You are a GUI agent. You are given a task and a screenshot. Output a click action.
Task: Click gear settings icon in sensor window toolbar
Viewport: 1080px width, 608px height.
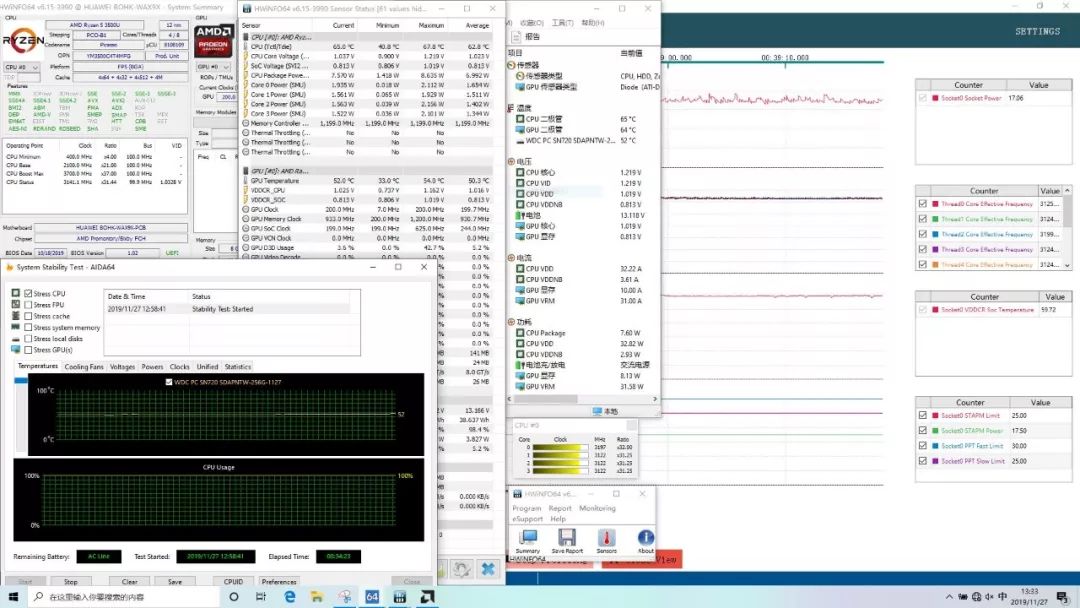(462, 569)
